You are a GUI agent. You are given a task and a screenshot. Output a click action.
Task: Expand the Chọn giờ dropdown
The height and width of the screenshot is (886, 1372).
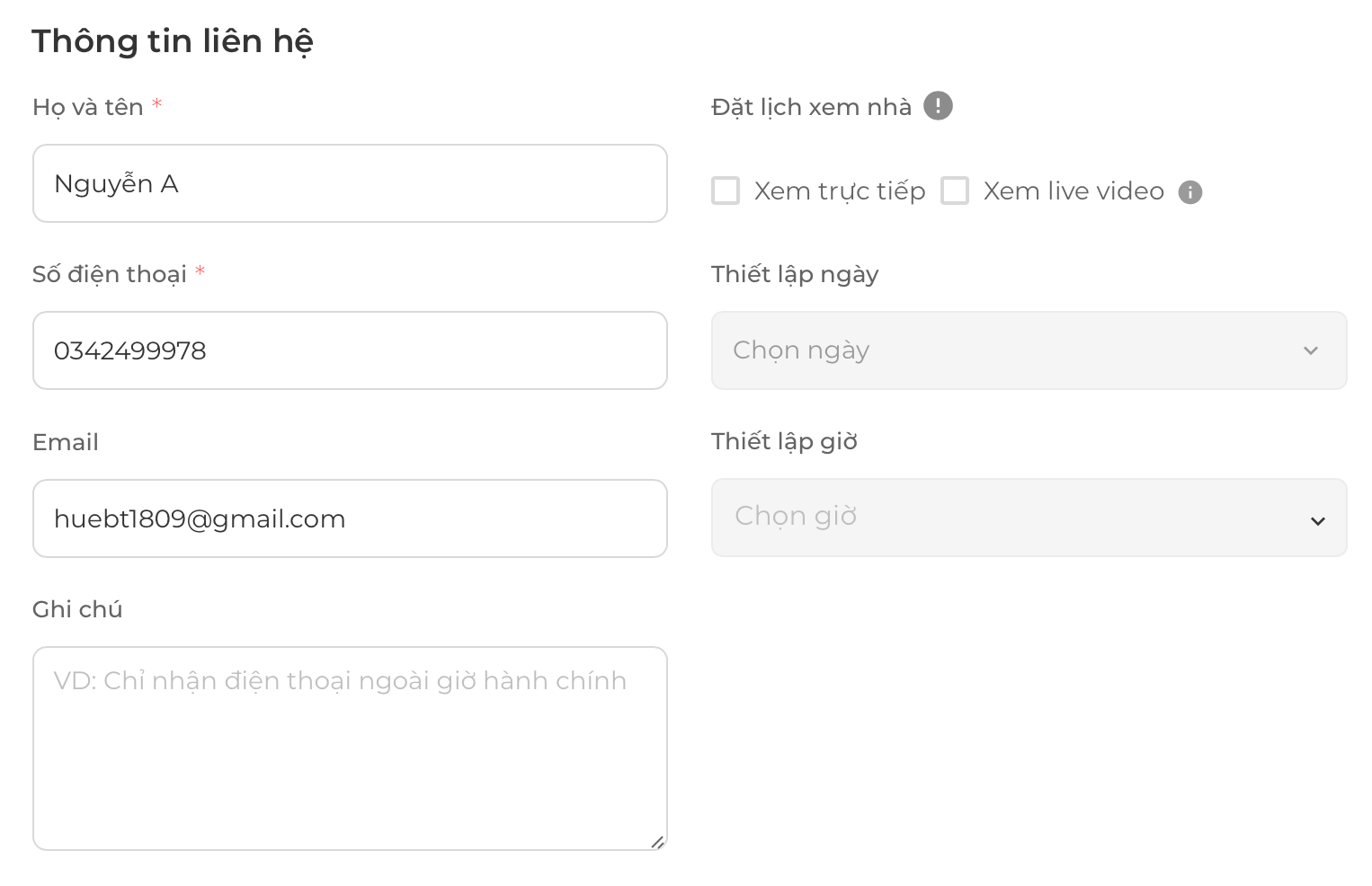[x=1029, y=518]
